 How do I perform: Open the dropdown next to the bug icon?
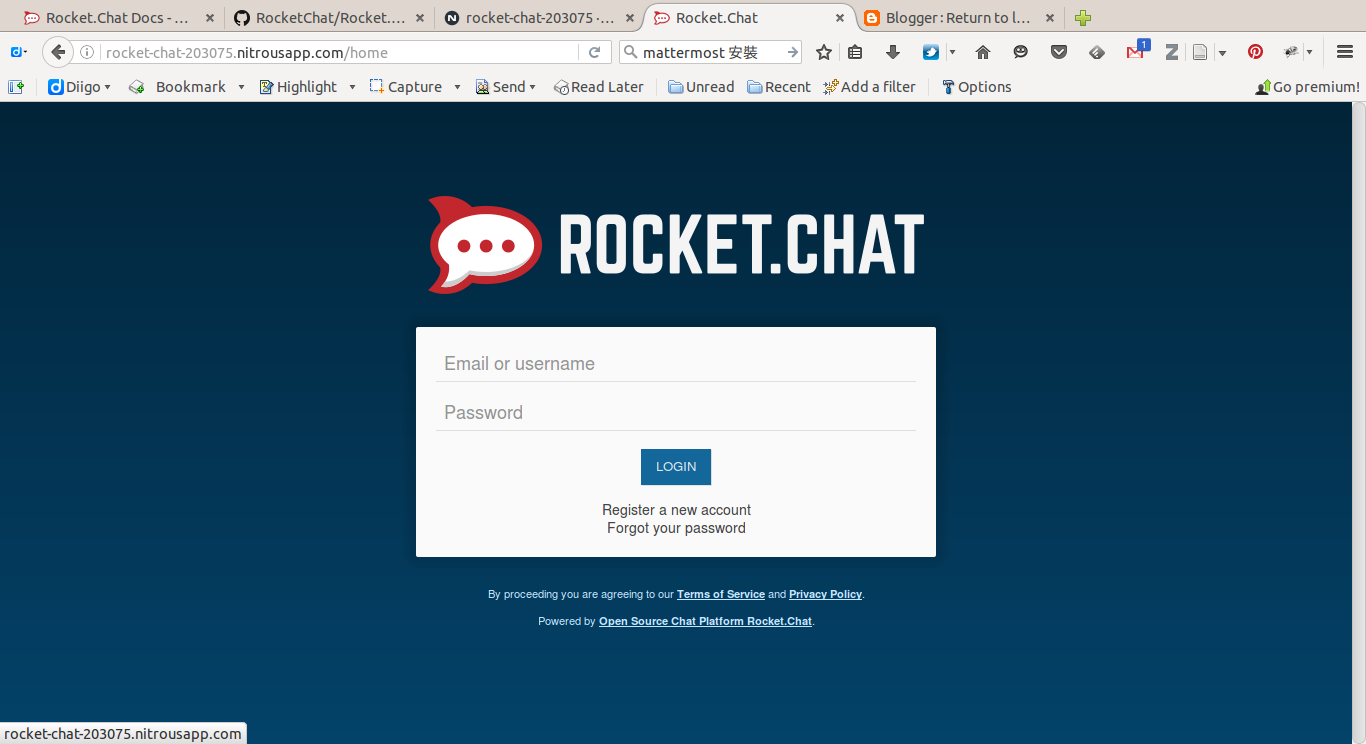click(x=1309, y=53)
